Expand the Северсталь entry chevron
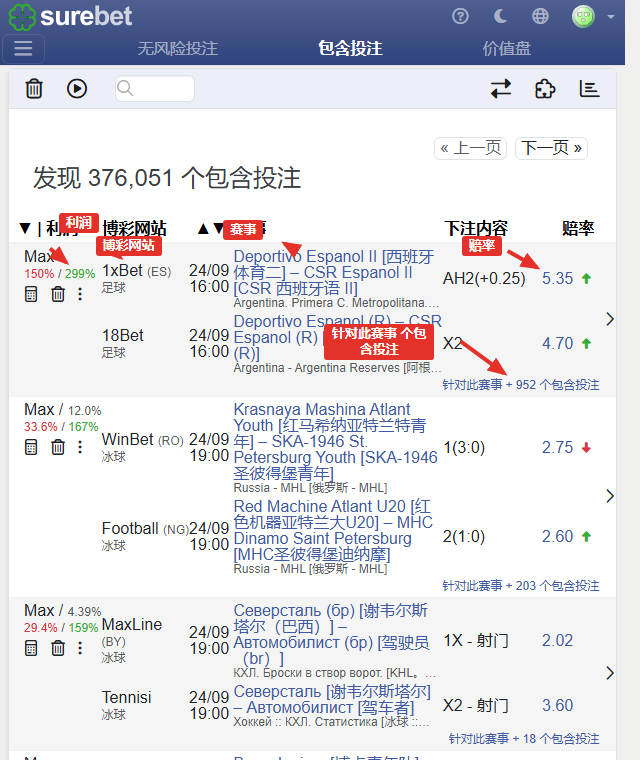 pyautogui.click(x=610, y=673)
